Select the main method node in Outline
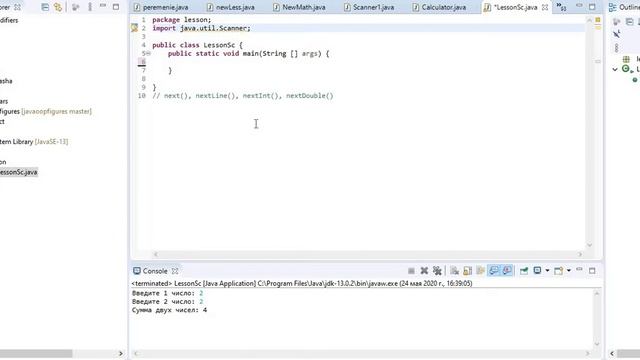 (636, 80)
